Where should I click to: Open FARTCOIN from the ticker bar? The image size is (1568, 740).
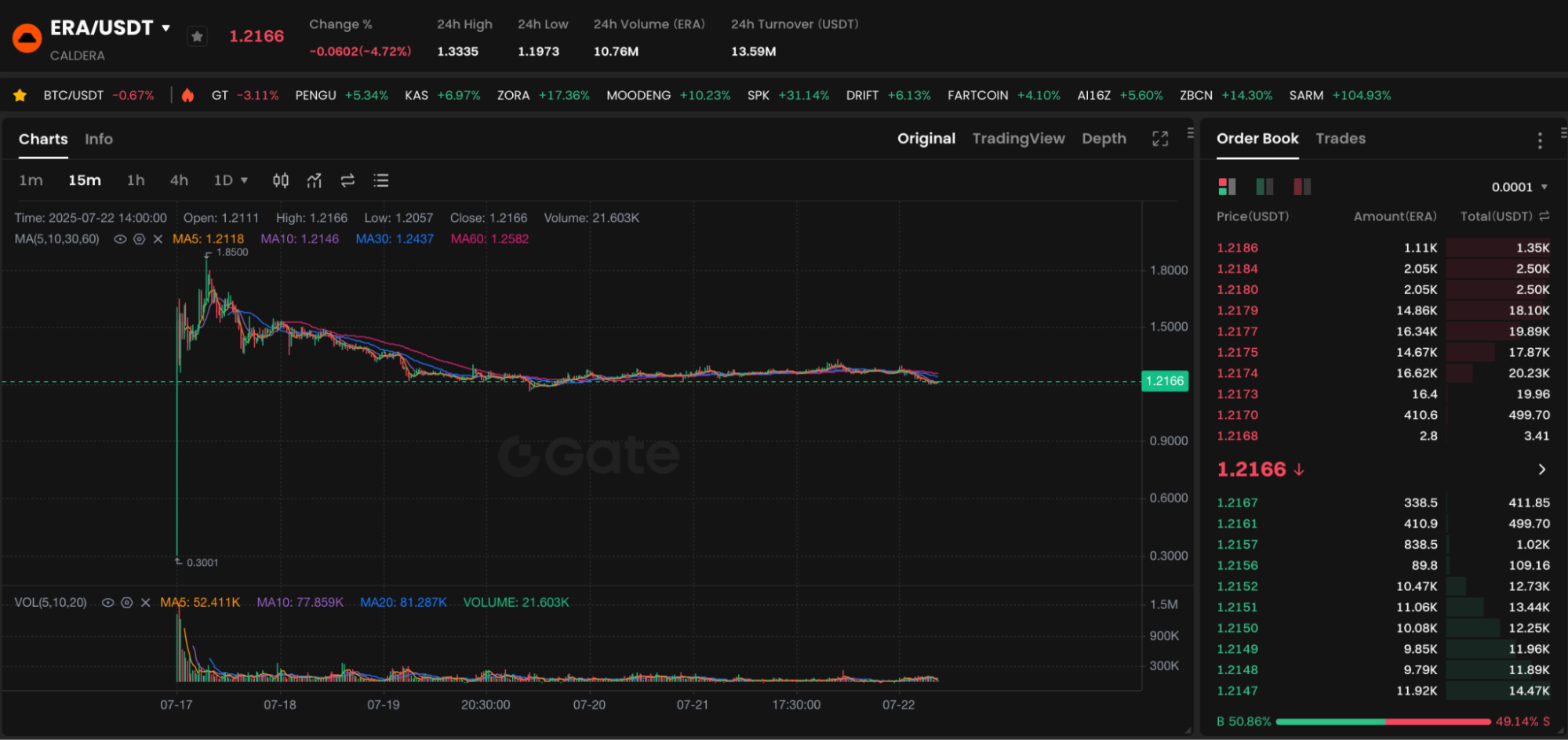1003,96
